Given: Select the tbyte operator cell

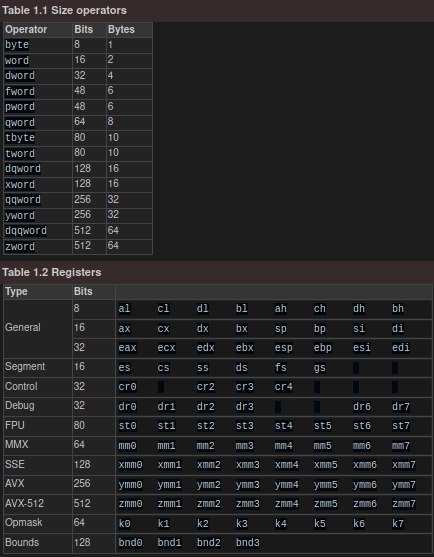Looking at the screenshot, I should [x=20, y=137].
